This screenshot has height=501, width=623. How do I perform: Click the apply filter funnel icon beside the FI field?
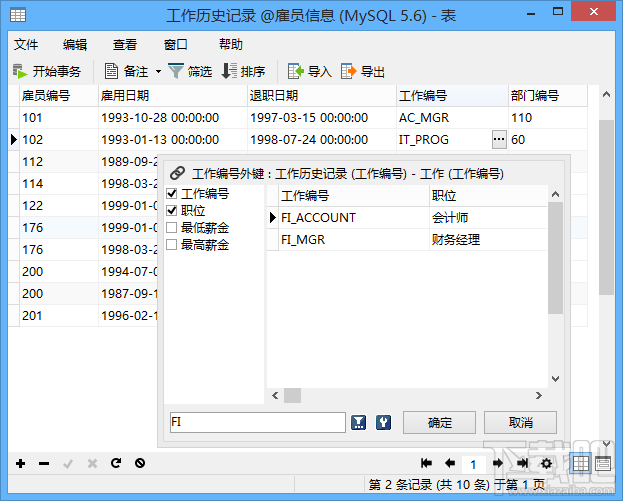tap(358, 422)
